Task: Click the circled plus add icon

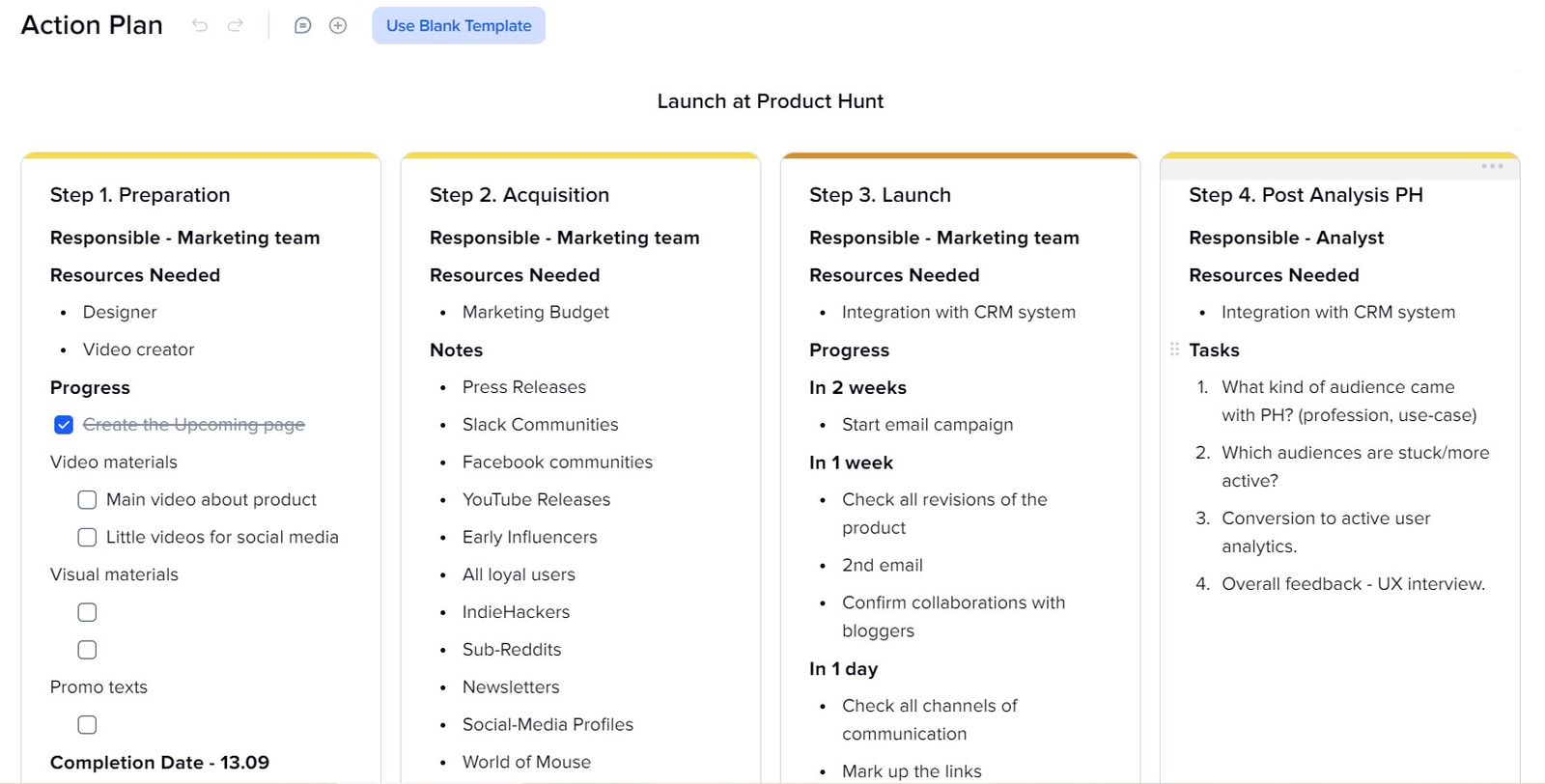Action: [x=338, y=25]
